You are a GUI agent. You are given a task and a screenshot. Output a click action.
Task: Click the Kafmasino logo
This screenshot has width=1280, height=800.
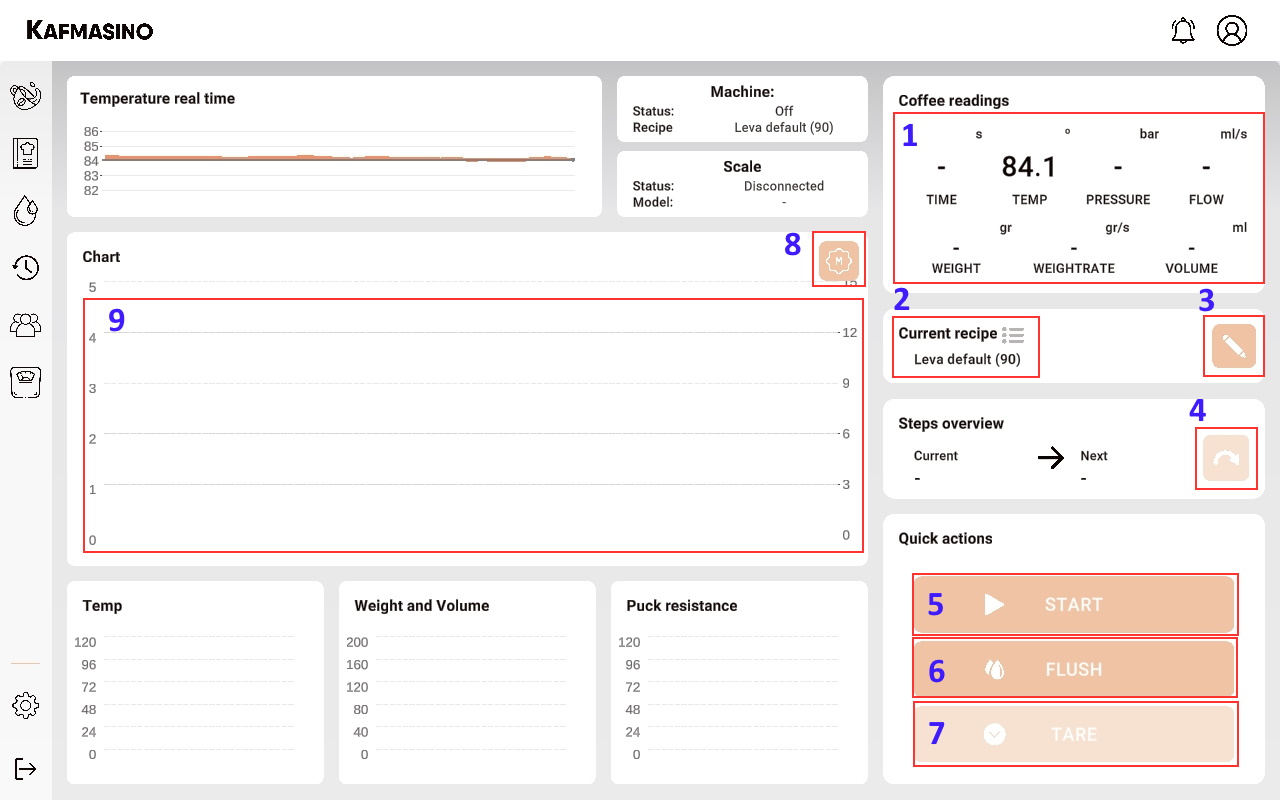coord(90,30)
